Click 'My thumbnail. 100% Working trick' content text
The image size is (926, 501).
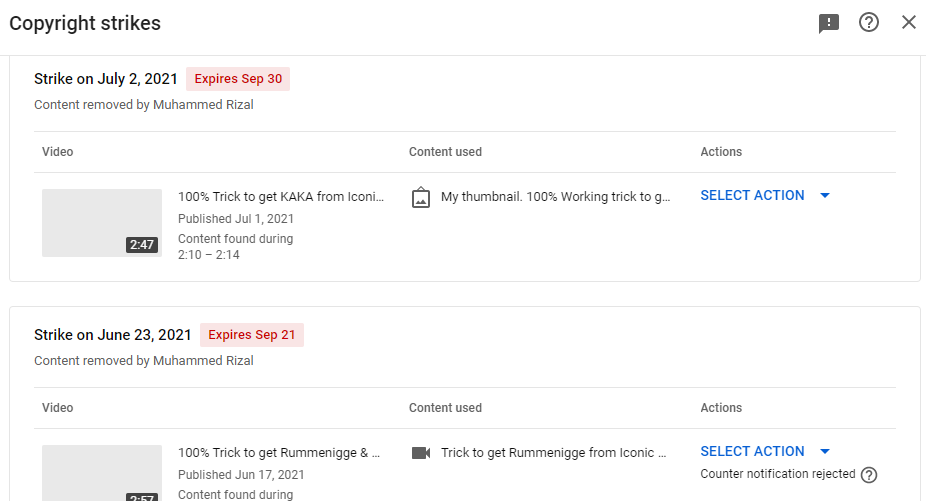[556, 197]
